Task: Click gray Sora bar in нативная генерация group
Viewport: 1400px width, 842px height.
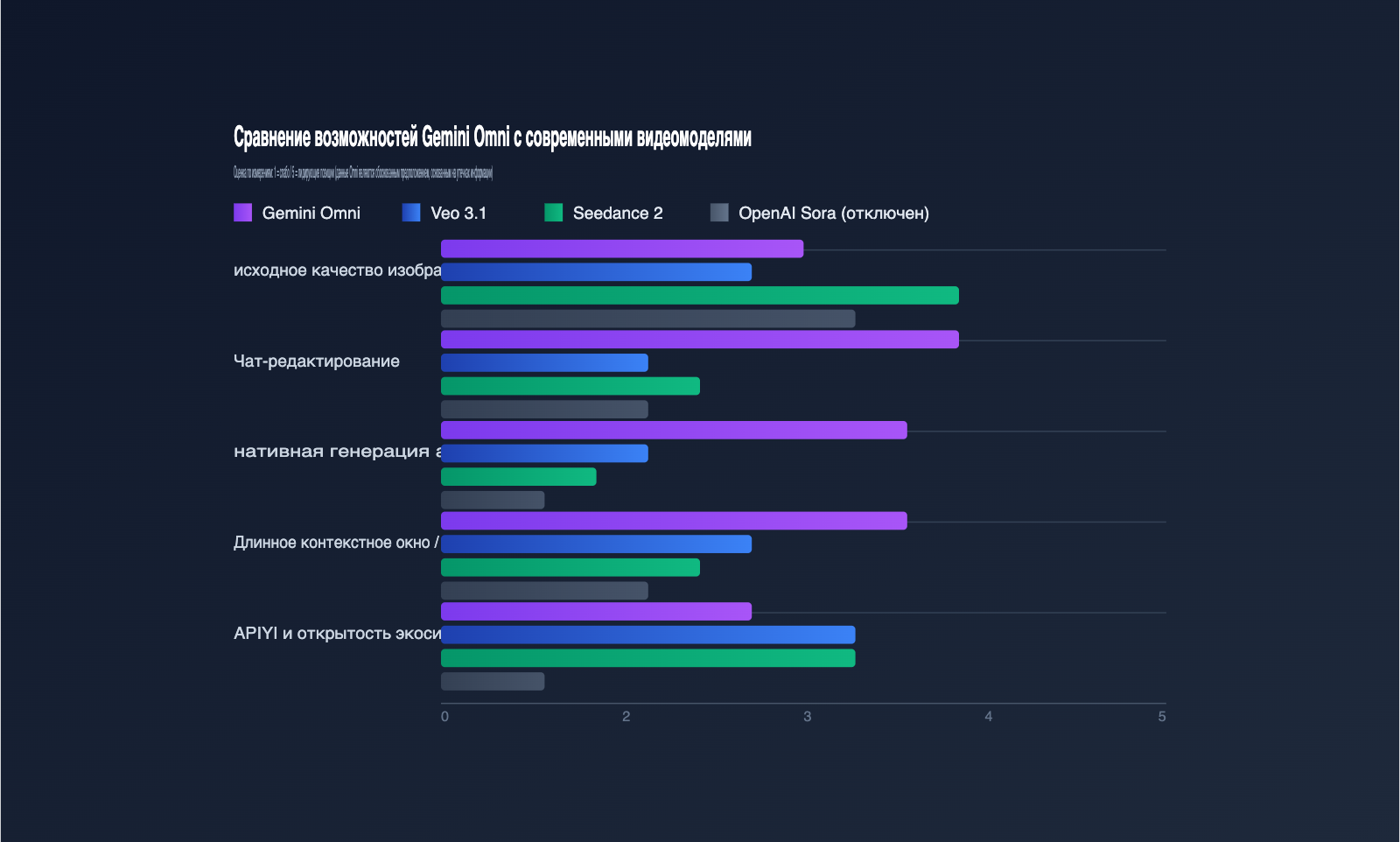Action: coord(493,500)
